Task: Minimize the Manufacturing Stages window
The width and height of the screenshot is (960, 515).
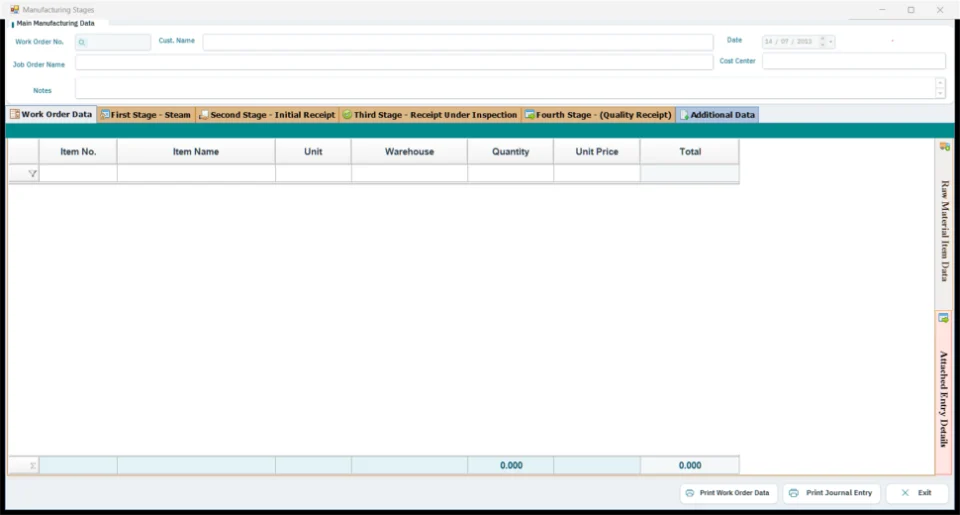Action: click(x=882, y=10)
